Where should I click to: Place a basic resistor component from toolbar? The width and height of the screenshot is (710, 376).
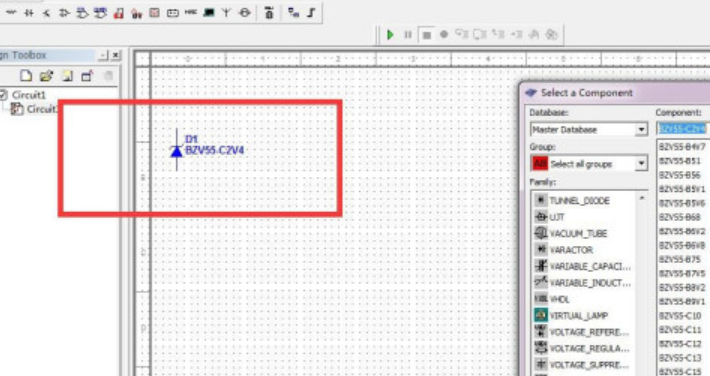coord(11,13)
